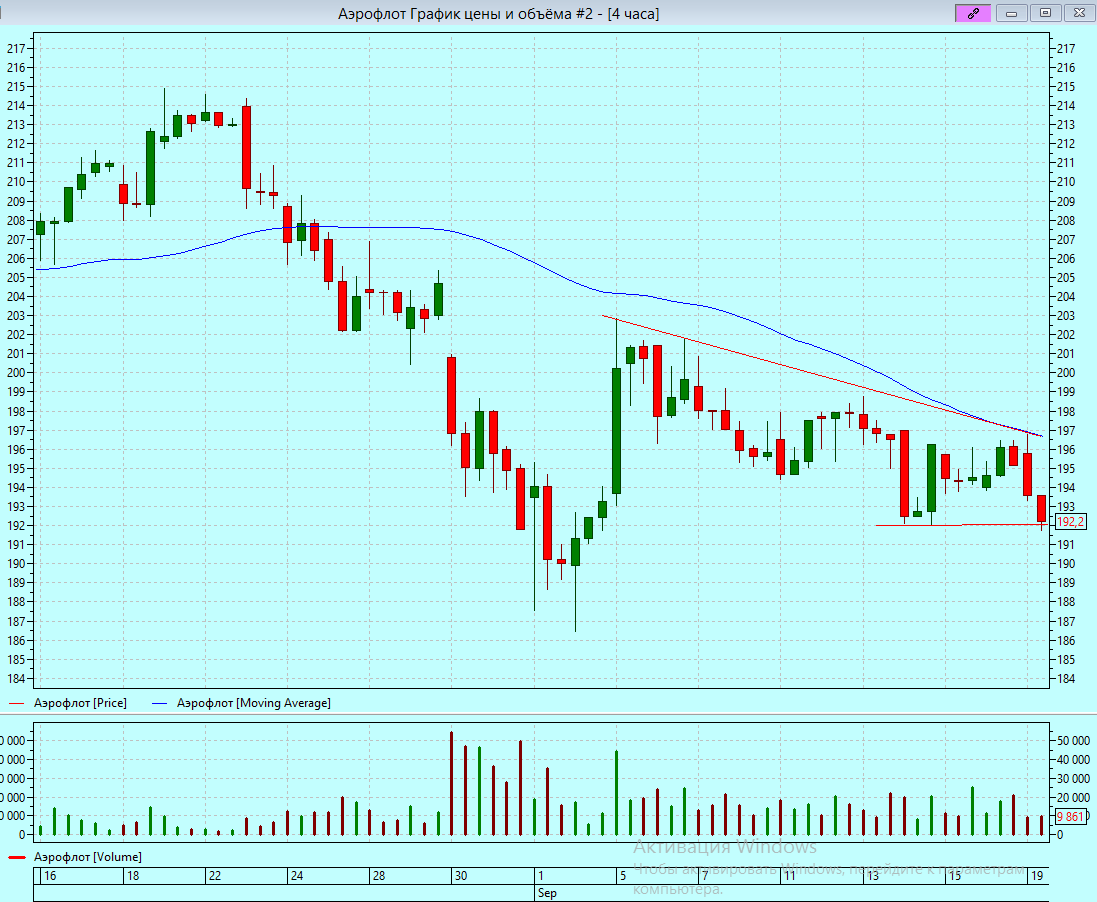Click the blue Moving Average legend marker
Image resolution: width=1097 pixels, height=902 pixels.
tap(160, 703)
